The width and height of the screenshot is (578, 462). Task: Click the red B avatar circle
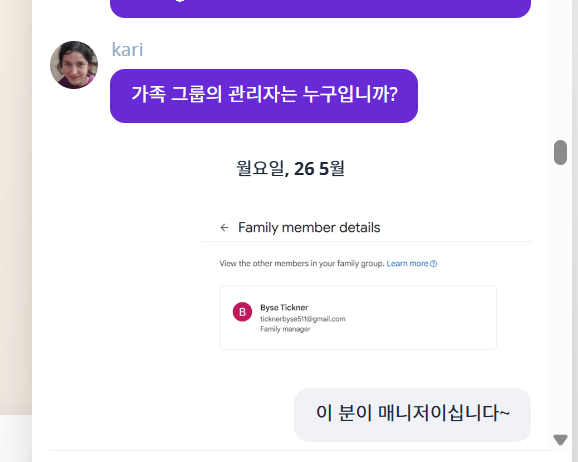pos(242,312)
